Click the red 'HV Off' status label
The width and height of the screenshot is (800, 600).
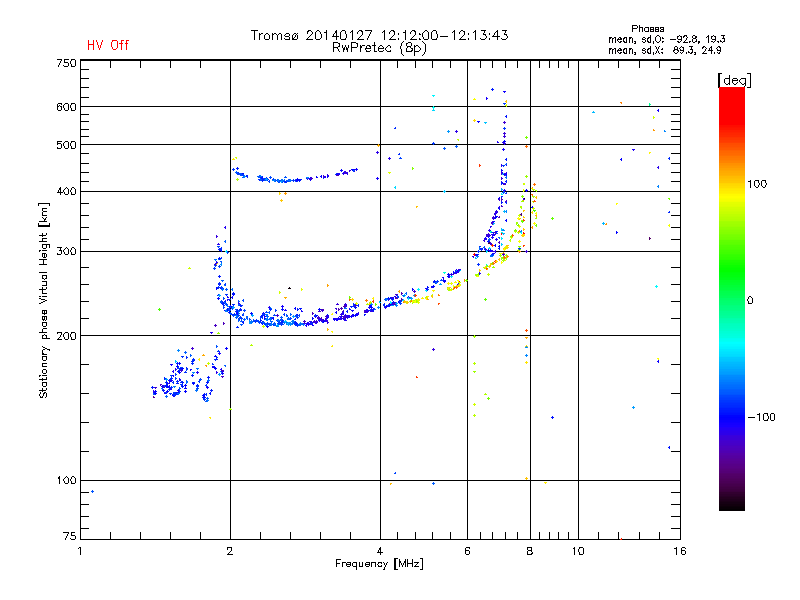pos(108,45)
